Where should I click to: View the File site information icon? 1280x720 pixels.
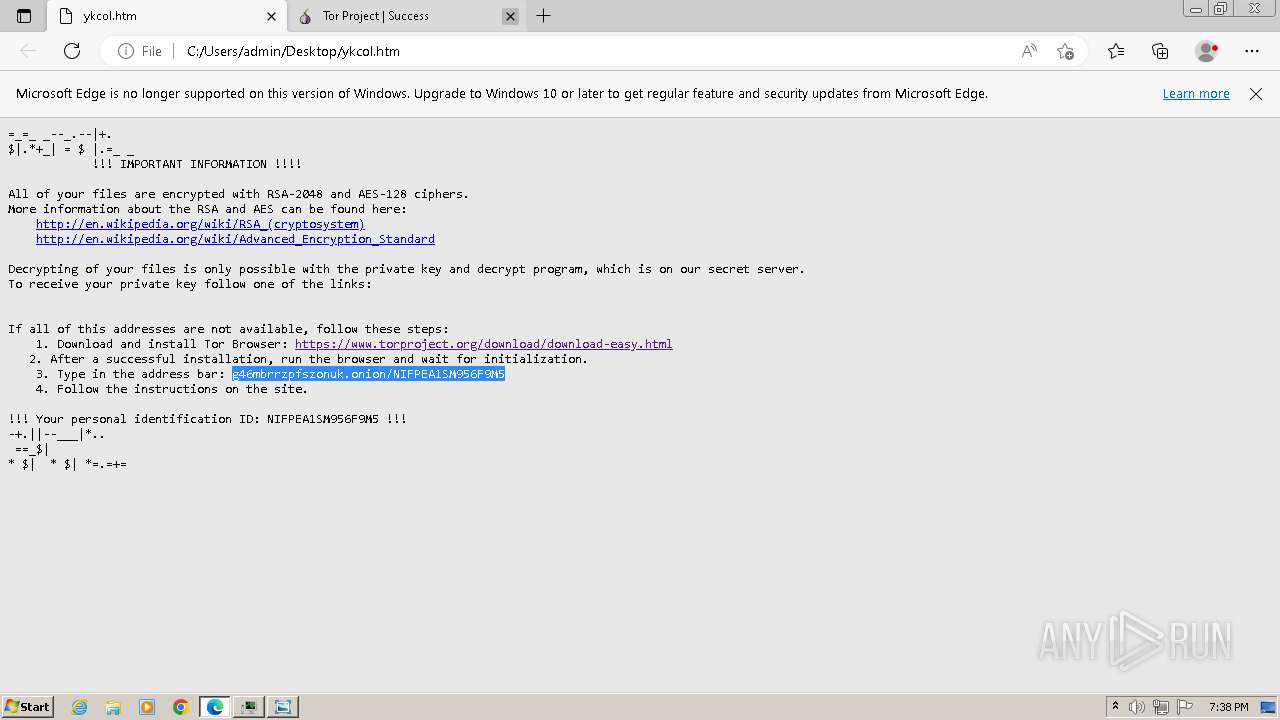(140, 51)
